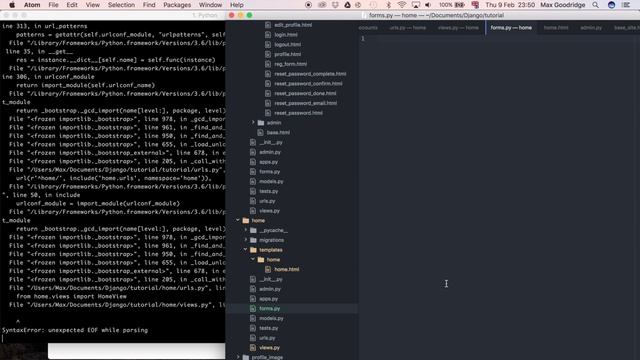Switch to the admin.py editor tab
Image resolution: width=640 pixels, height=360 pixels.
(x=591, y=28)
